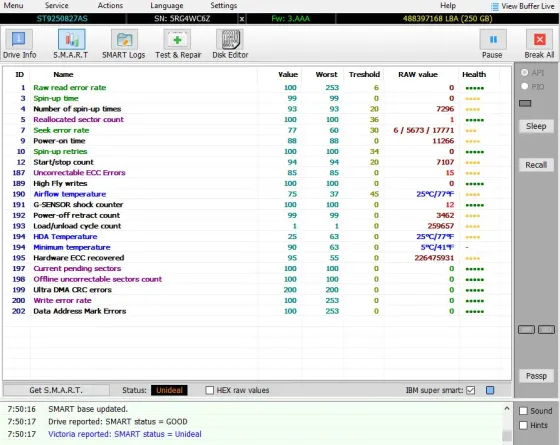
Task: Click the log line 'Drive reported: SMART status = GOOD'
Action: tap(118, 421)
